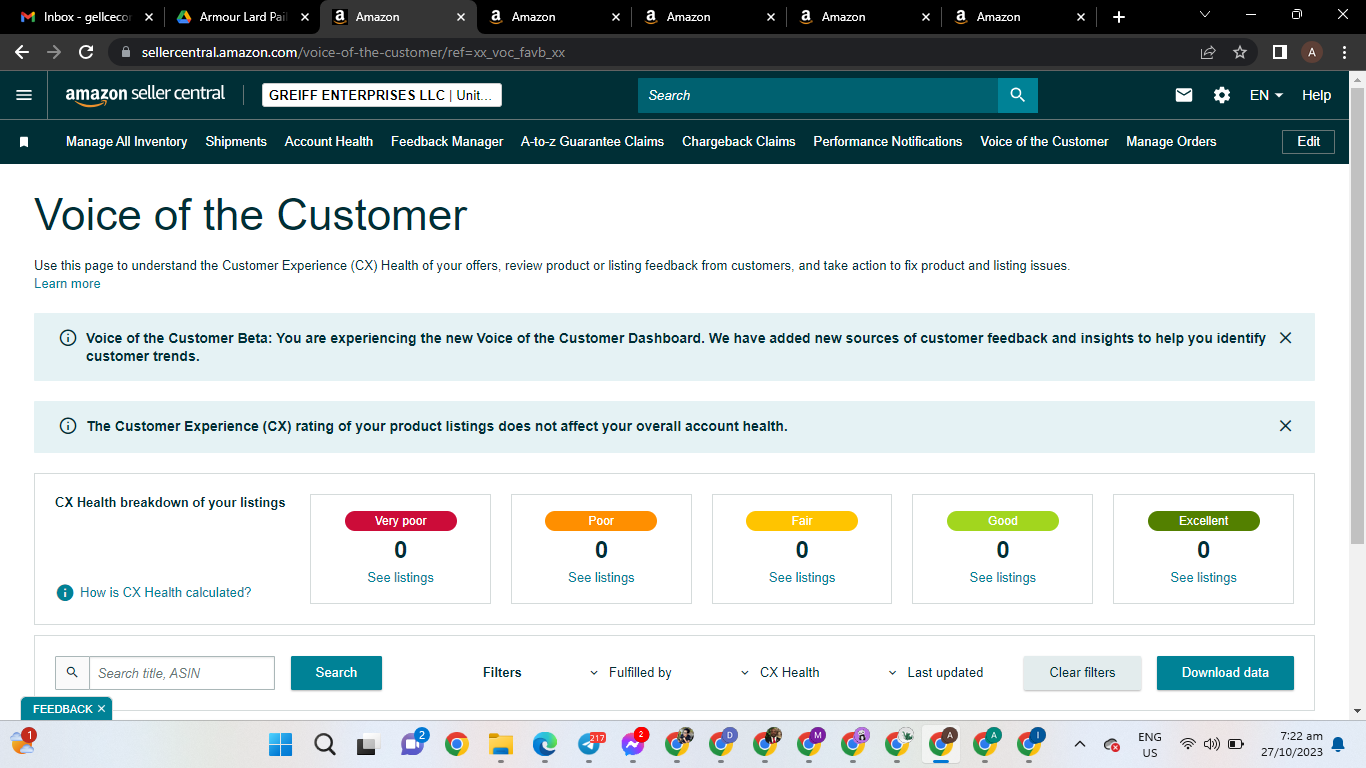Reload the page in Chrome
This screenshot has height=768, width=1366.
(x=86, y=52)
